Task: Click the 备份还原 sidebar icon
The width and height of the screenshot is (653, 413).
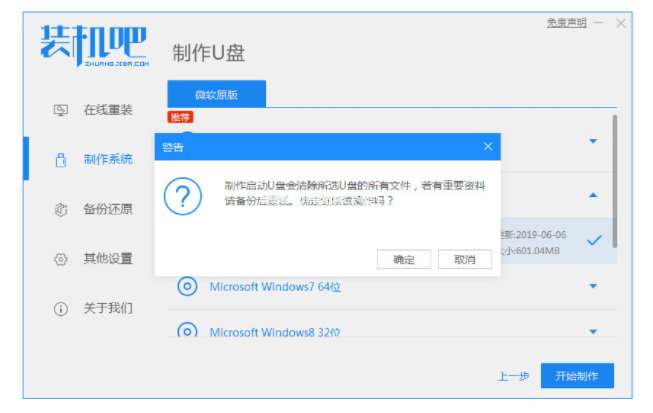Action: [x=60, y=209]
